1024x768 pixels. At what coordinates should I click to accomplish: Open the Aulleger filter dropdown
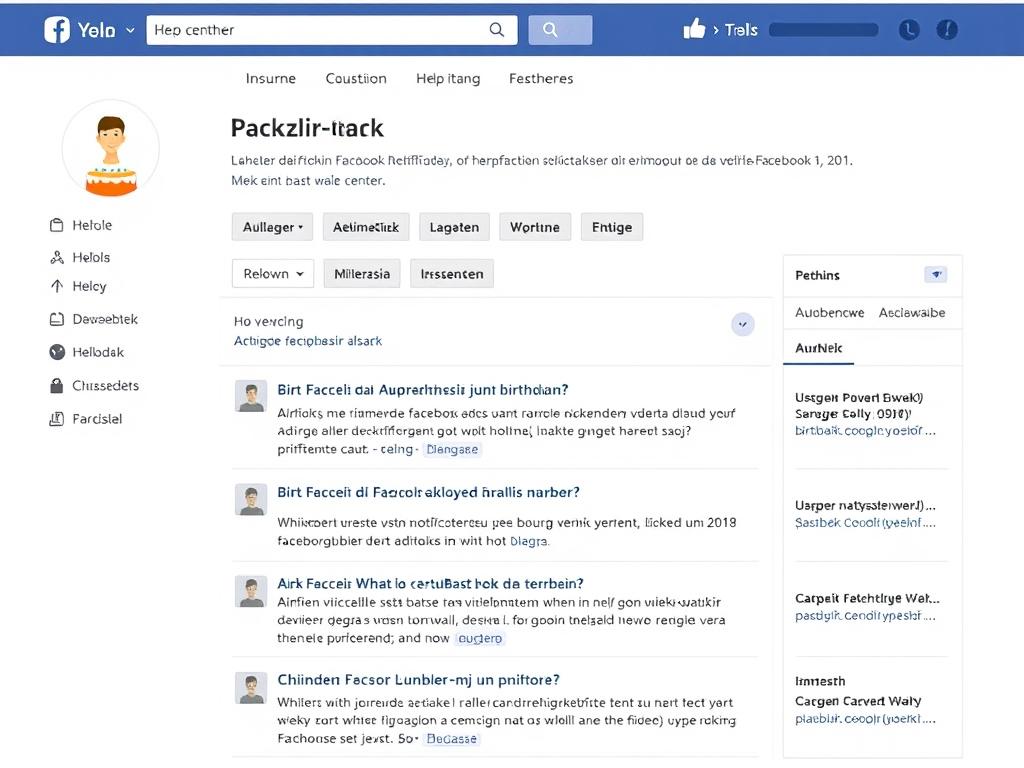[272, 226]
